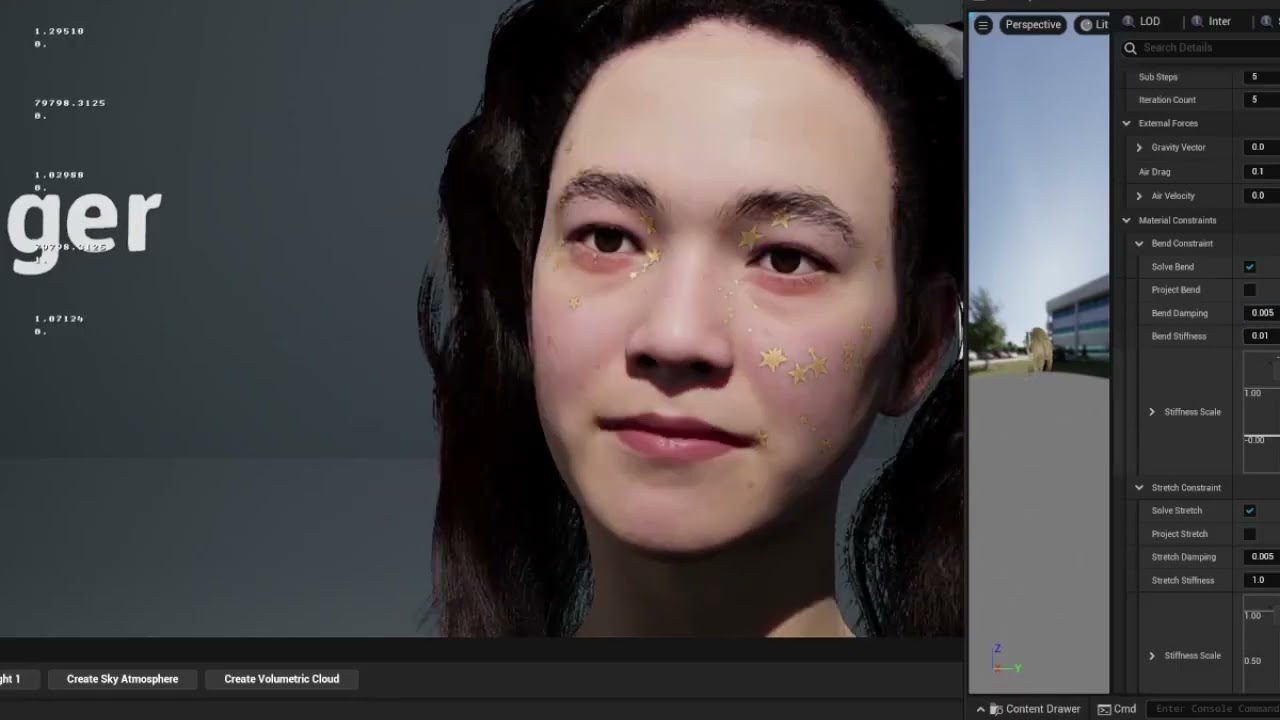Screen dimensions: 1280x720
Task: Click the Stretch Stiffness value field
Action: [x=1262, y=580]
